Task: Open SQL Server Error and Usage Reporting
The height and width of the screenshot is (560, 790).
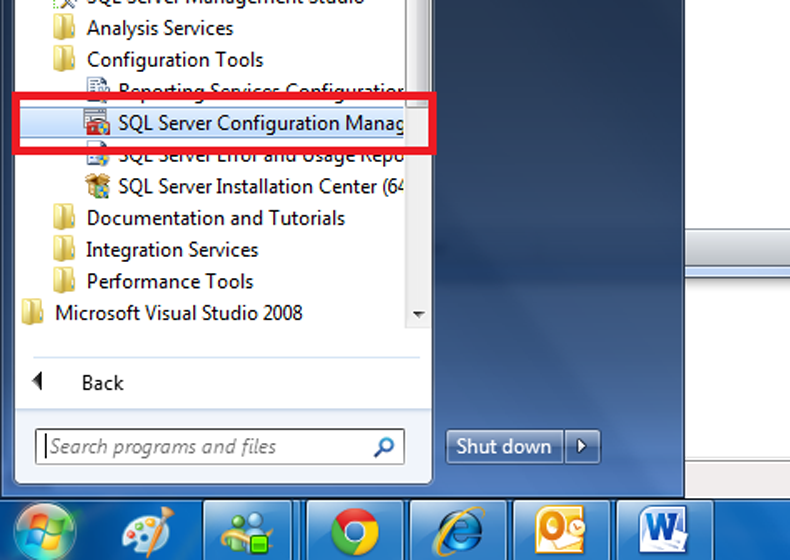Action: (x=260, y=155)
